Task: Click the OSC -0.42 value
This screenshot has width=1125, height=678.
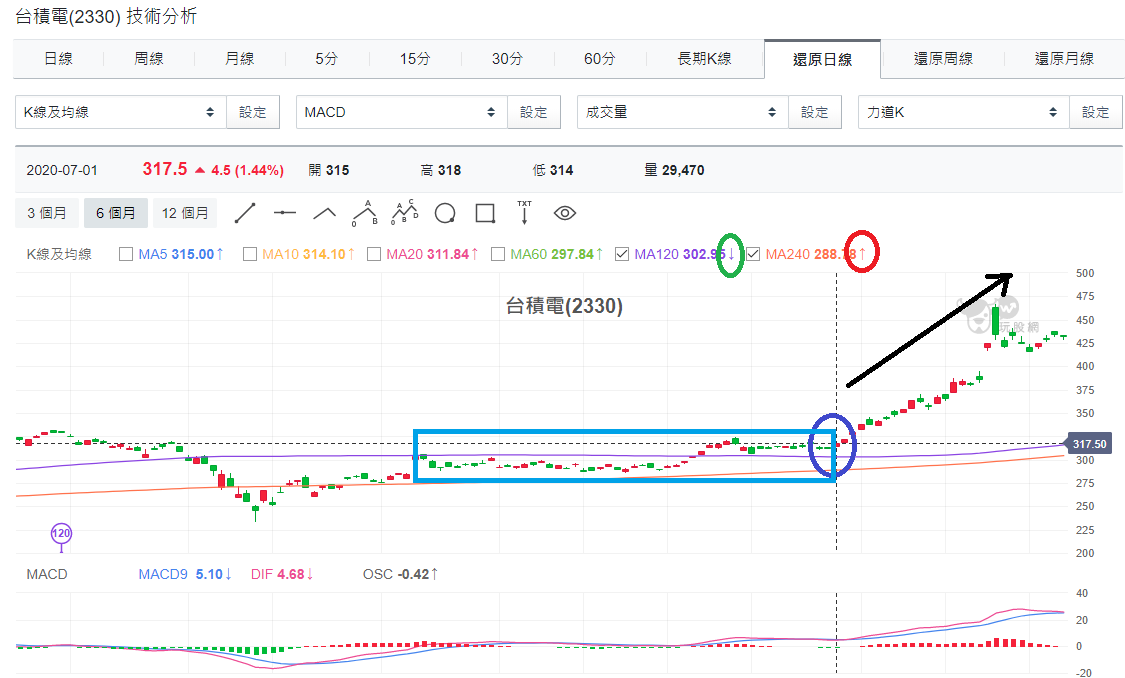Action: [x=400, y=575]
